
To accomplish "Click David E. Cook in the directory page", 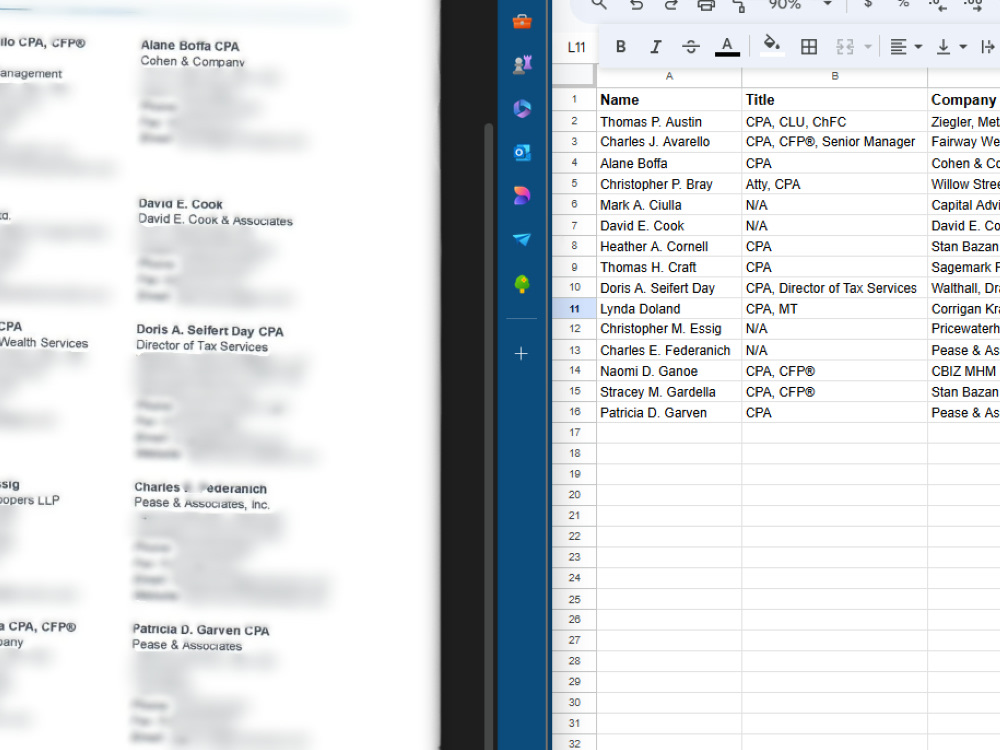I will [180, 204].
